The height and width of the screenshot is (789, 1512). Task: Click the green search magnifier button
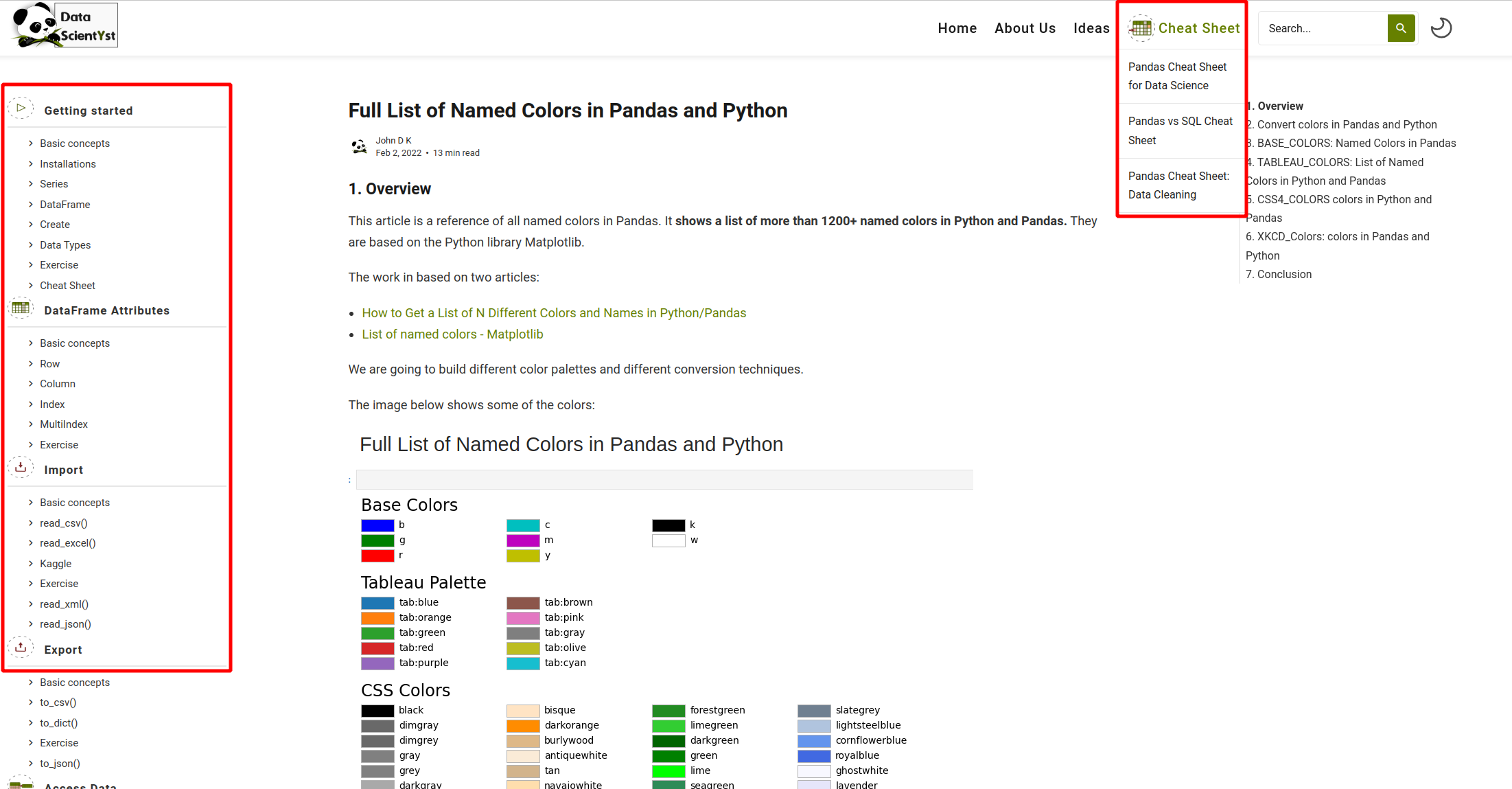coord(1401,28)
